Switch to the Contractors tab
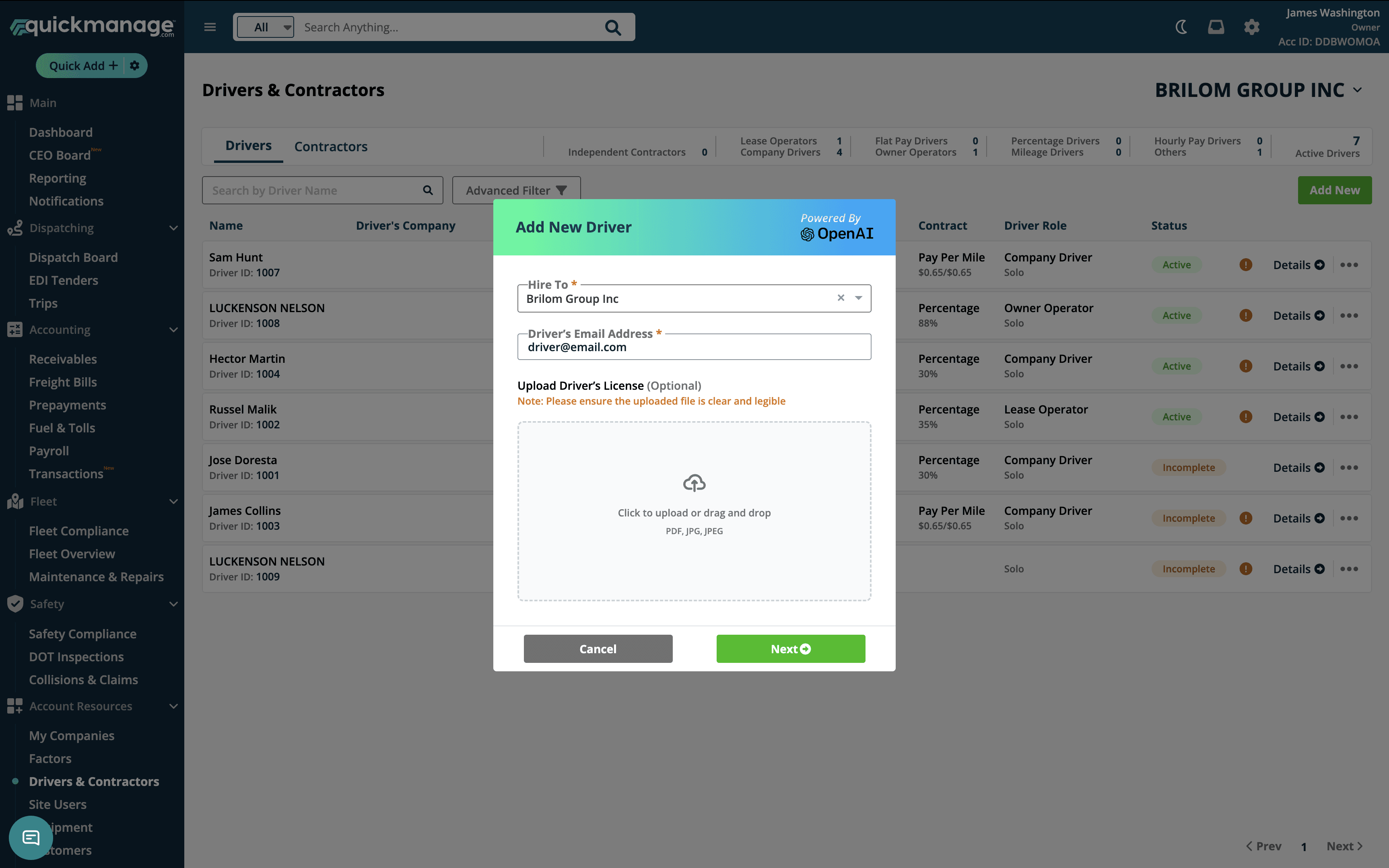Image resolution: width=1389 pixels, height=868 pixels. pos(331,146)
